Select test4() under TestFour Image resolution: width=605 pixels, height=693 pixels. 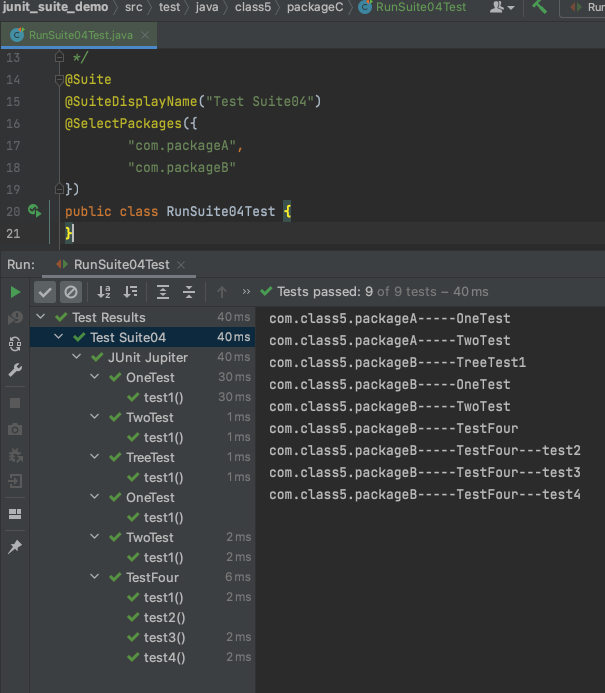pyautogui.click(x=142, y=657)
